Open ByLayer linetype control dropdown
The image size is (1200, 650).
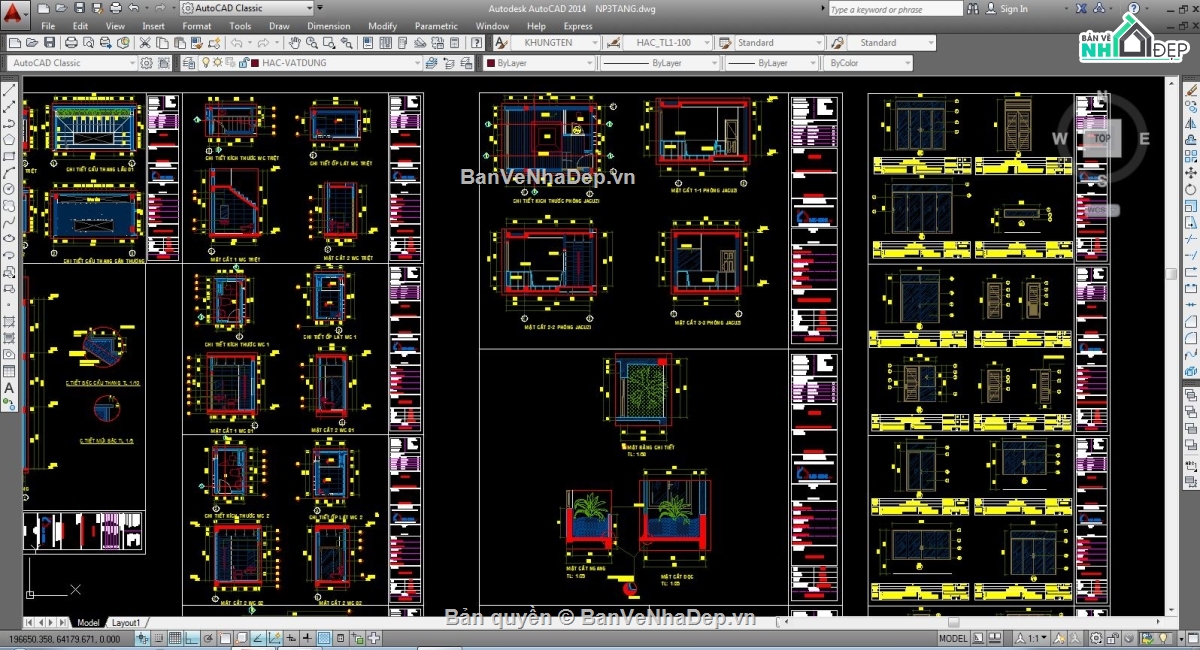(658, 63)
